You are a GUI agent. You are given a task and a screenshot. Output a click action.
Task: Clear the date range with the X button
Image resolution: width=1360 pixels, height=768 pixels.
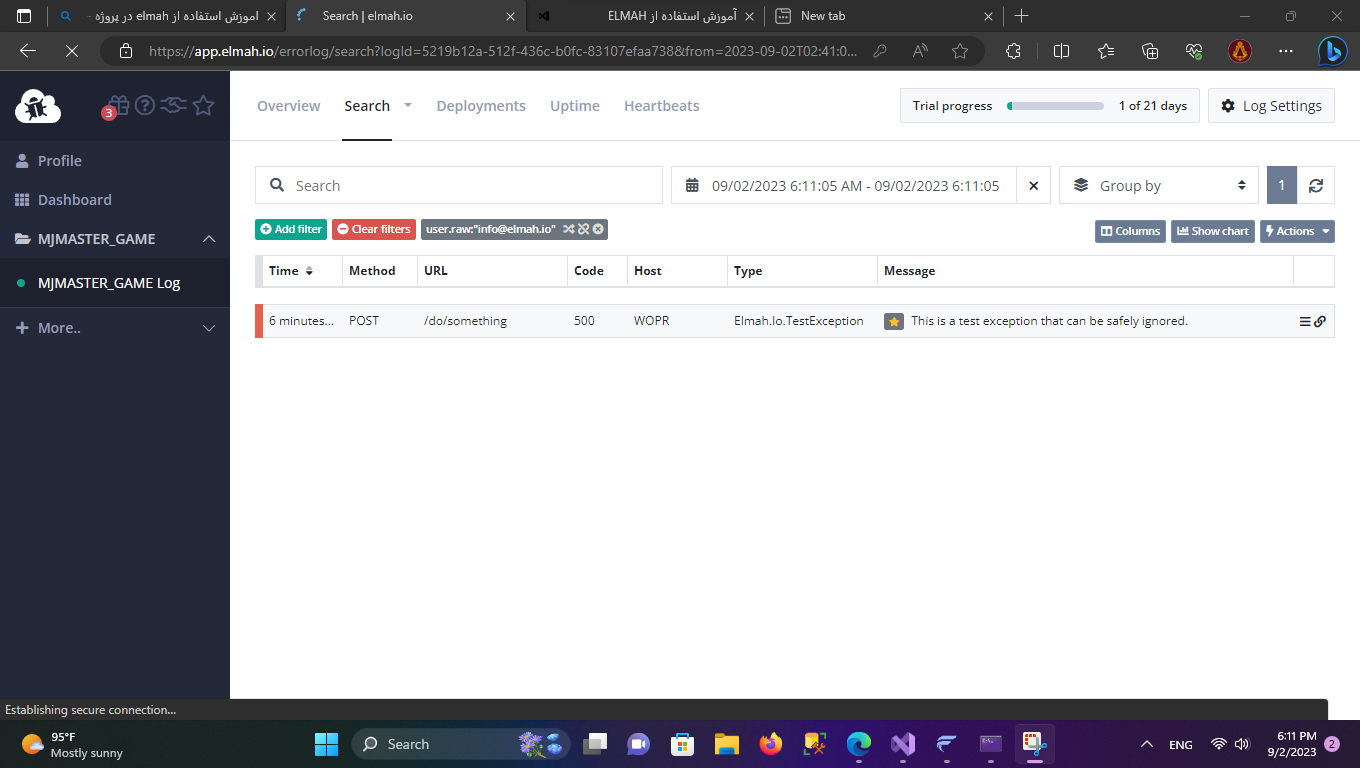1034,185
